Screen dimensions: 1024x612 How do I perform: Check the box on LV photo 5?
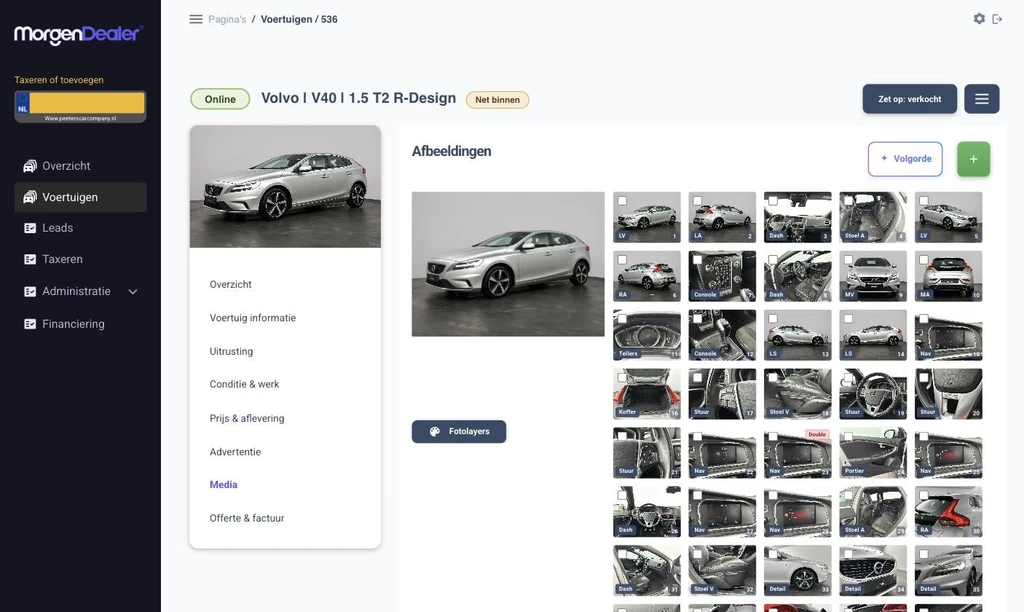point(924,201)
